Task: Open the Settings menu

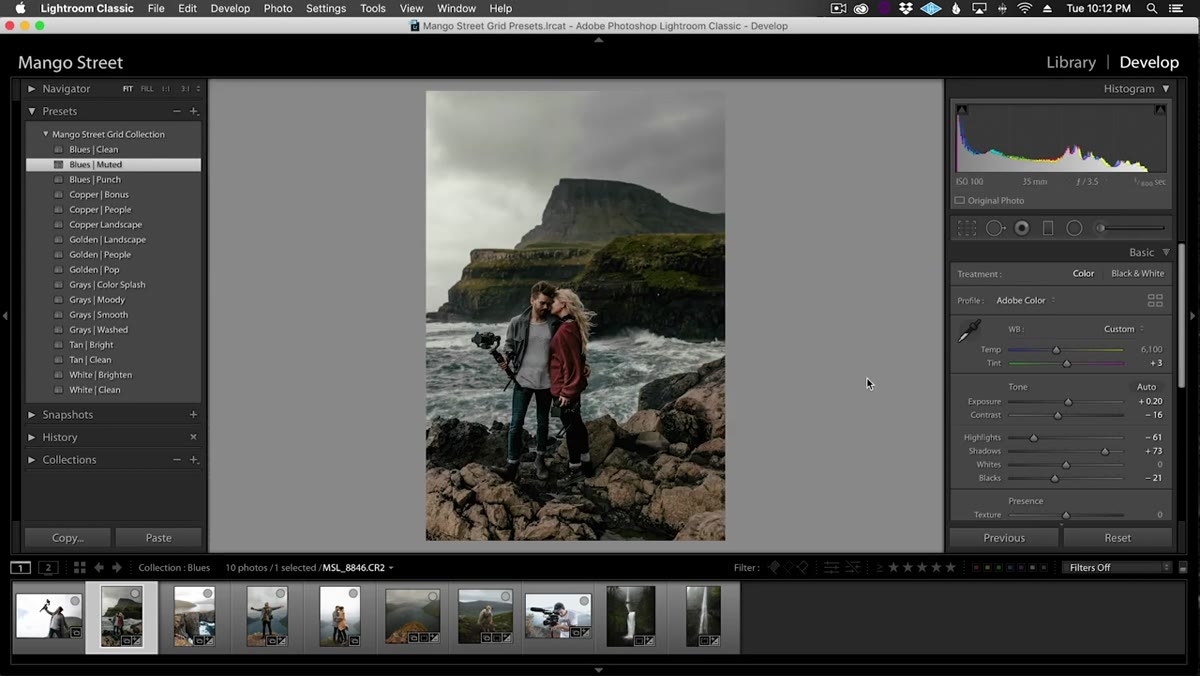Action: [326, 8]
